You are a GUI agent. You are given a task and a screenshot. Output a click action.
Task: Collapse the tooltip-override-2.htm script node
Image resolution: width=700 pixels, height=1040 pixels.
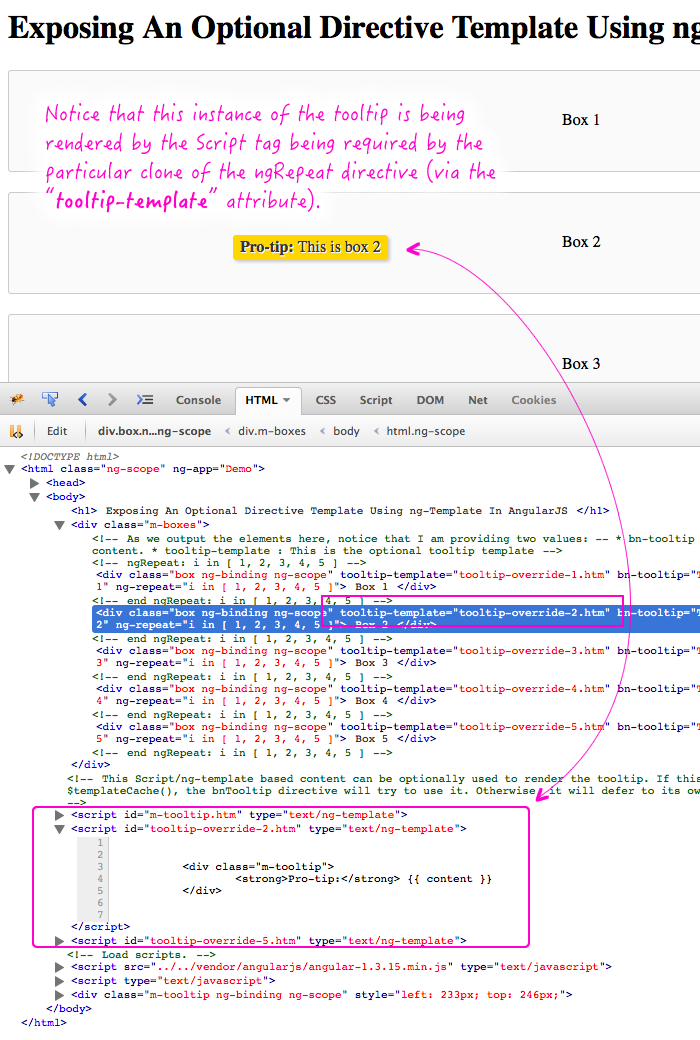(x=60, y=829)
